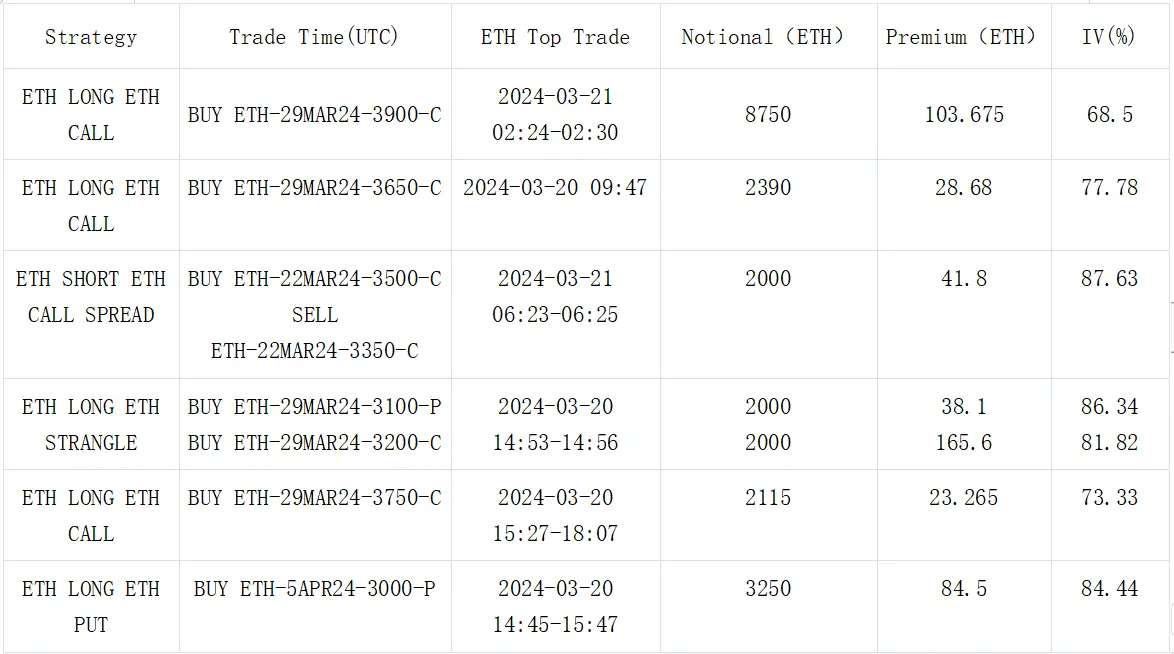The image size is (1174, 654).
Task: Select the 2024-03-20 09:47 time cell
Action: point(555,188)
